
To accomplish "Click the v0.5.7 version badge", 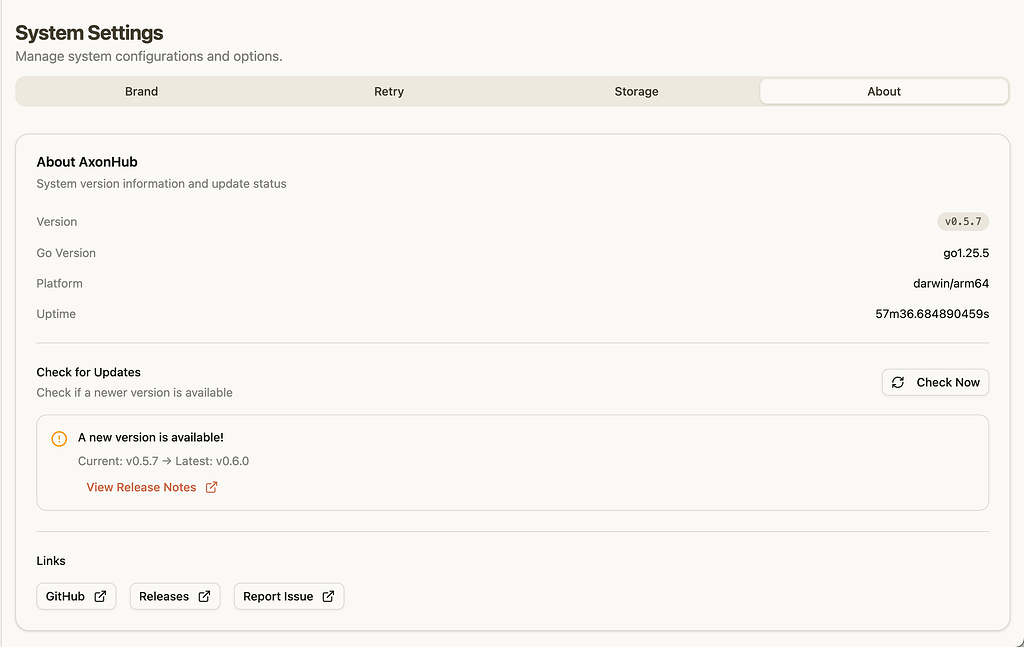I will tap(963, 222).
